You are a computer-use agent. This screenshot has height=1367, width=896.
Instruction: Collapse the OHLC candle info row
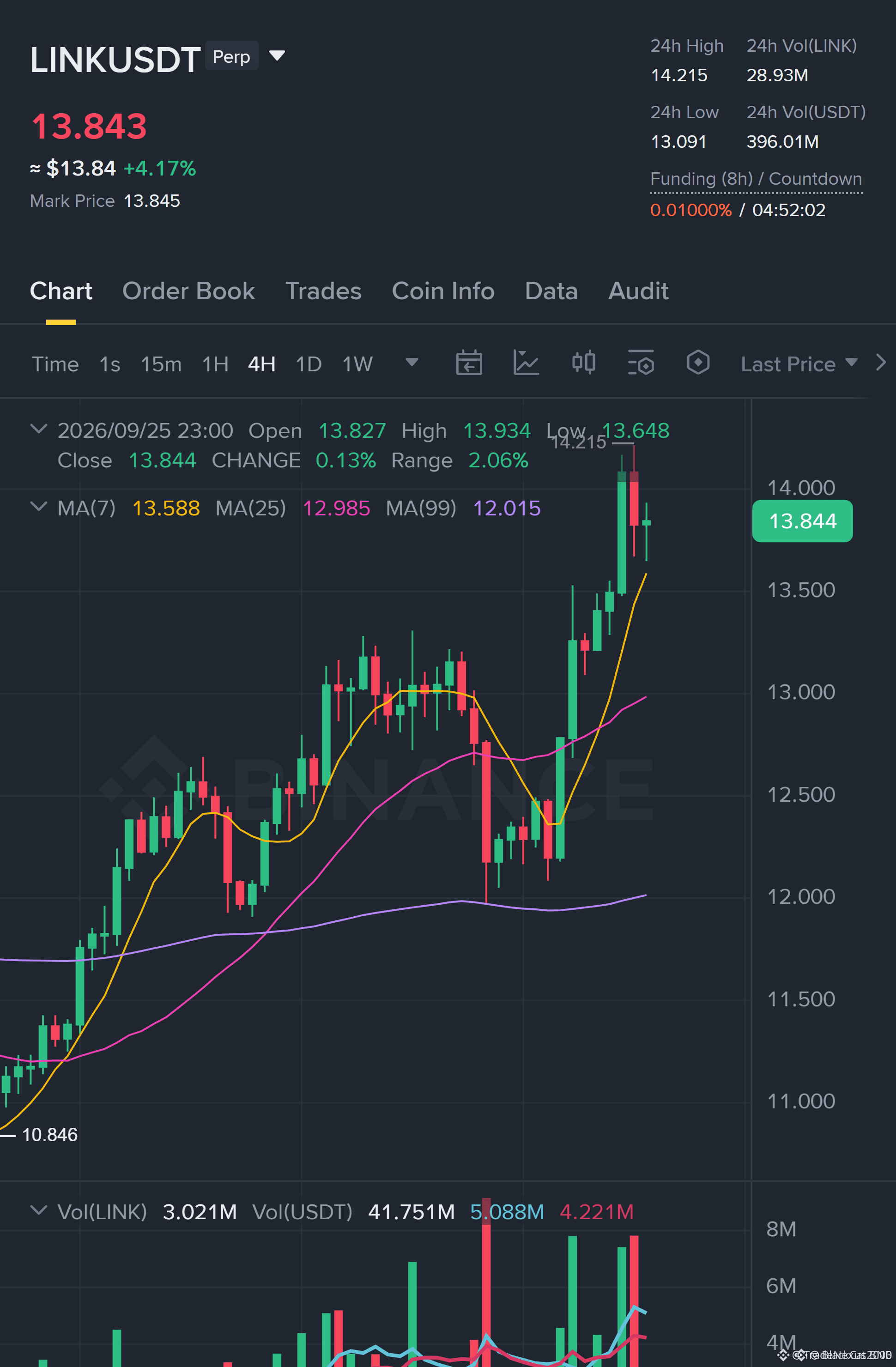tap(38, 429)
